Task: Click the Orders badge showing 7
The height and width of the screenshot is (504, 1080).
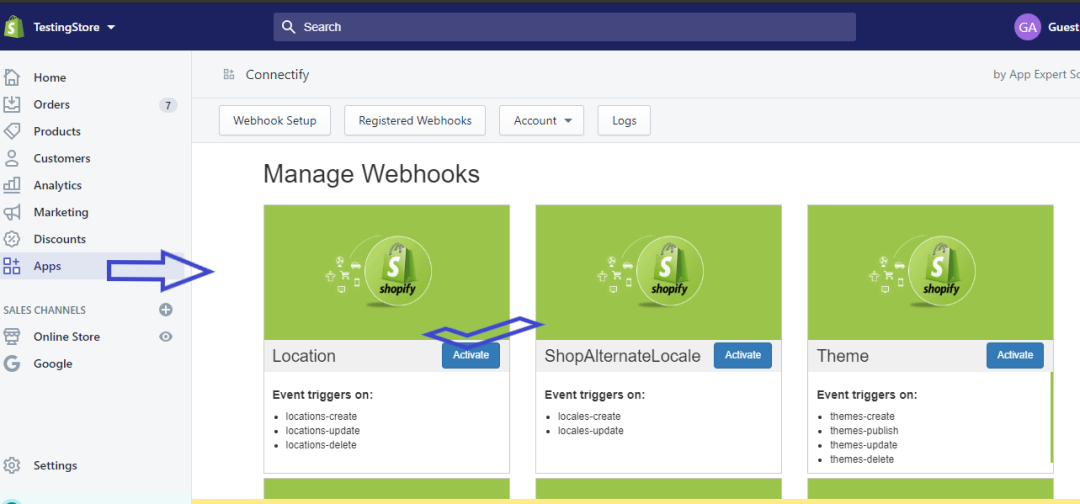Action: coord(168,105)
